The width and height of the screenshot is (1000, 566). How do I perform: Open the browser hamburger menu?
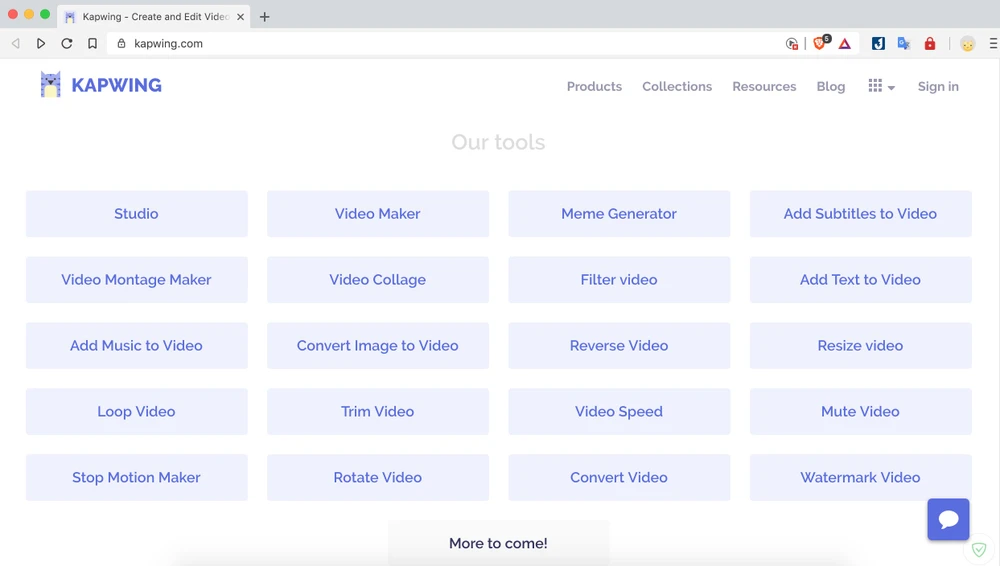(x=993, y=43)
